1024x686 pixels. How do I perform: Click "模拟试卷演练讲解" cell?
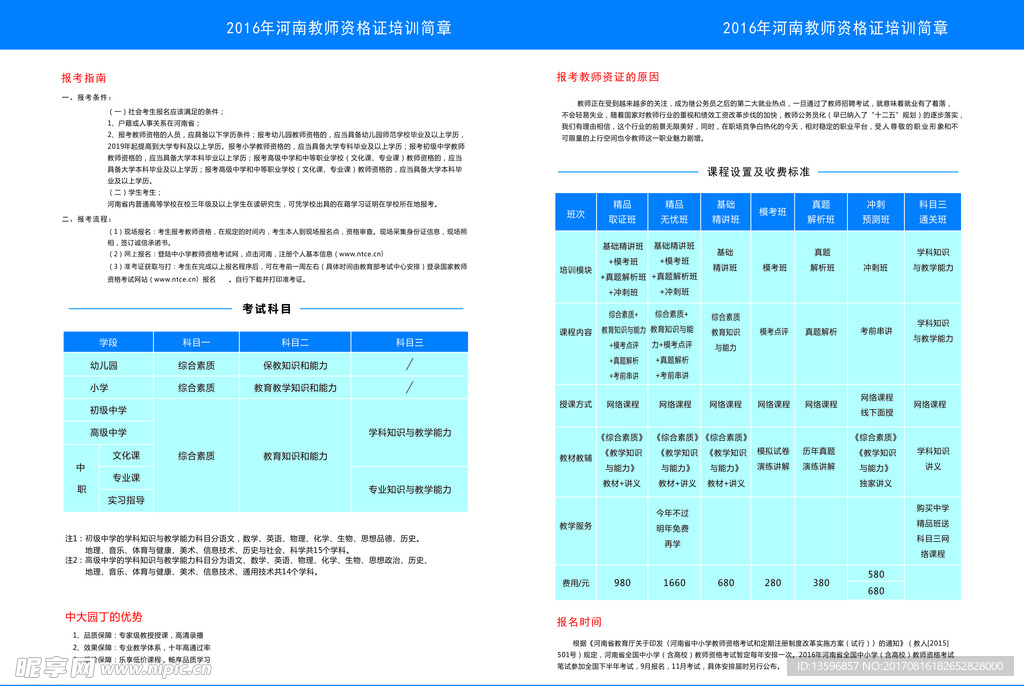(x=773, y=459)
